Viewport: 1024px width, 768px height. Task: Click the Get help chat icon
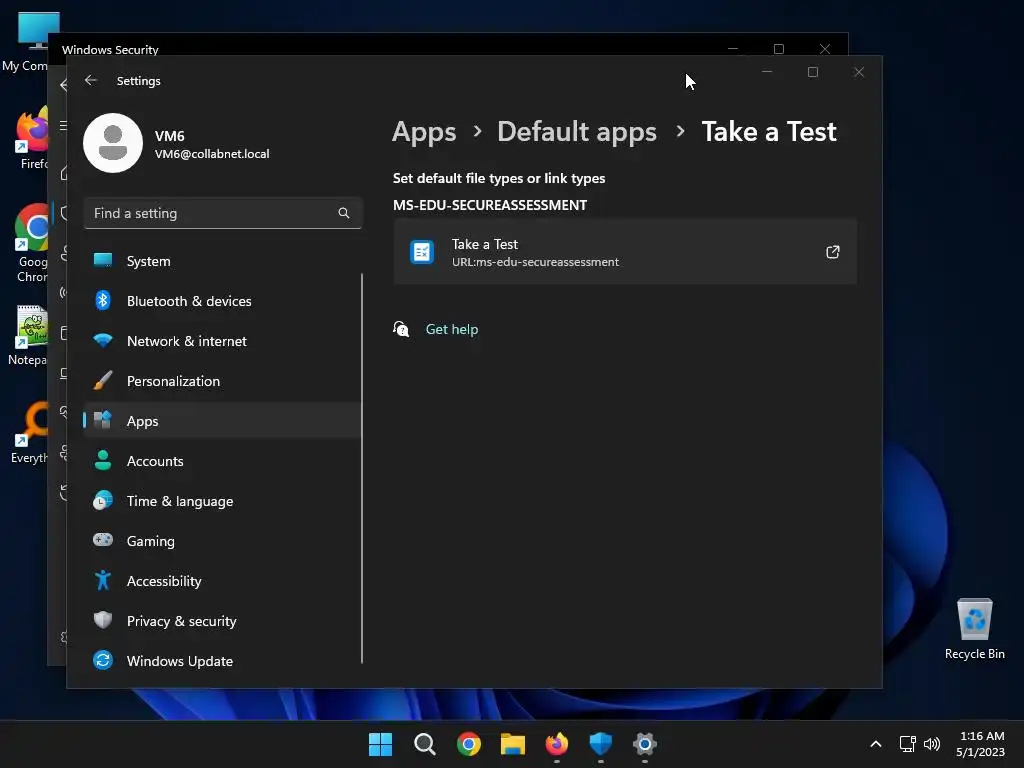401,328
